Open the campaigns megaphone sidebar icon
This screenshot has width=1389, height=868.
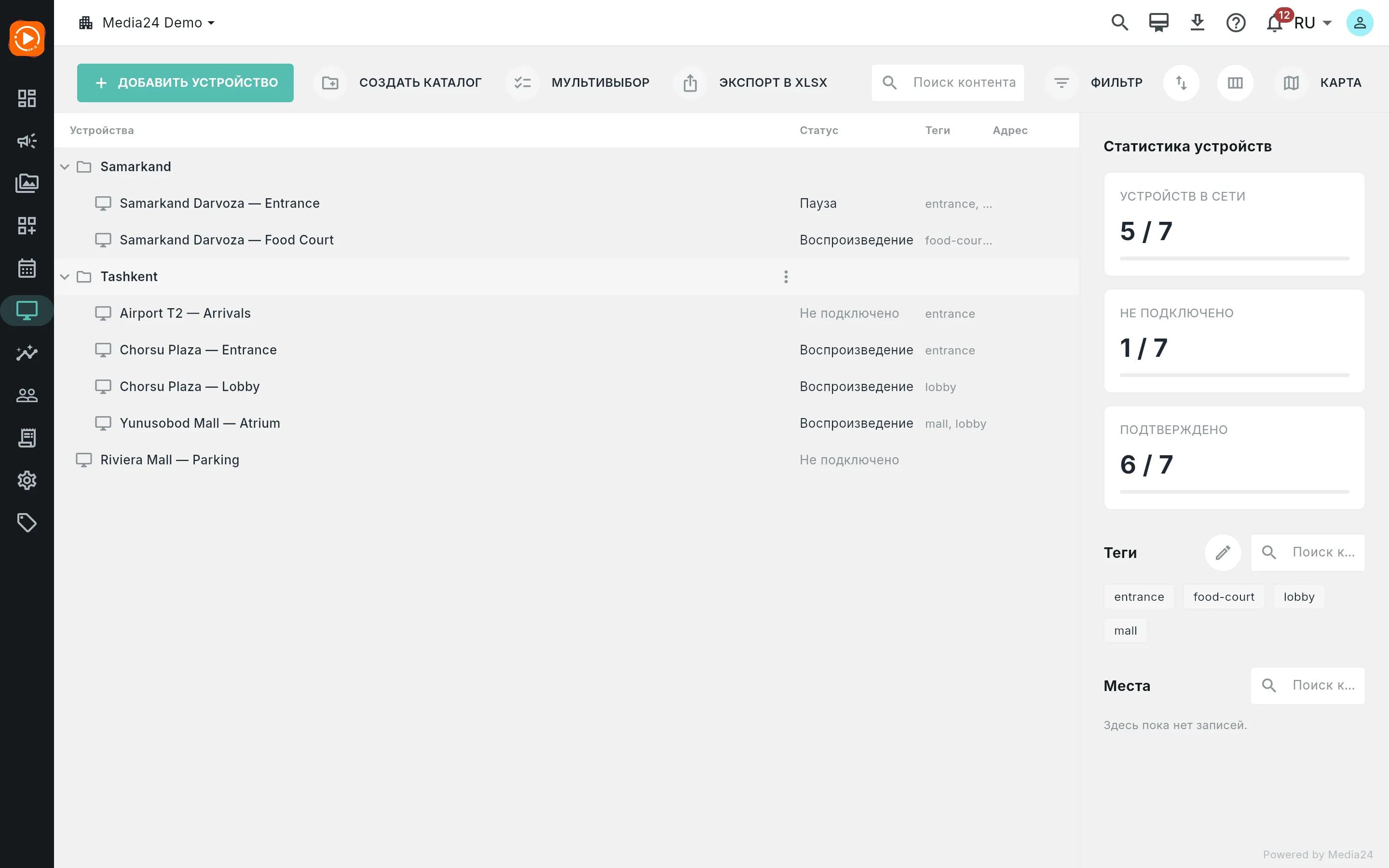tap(27, 141)
